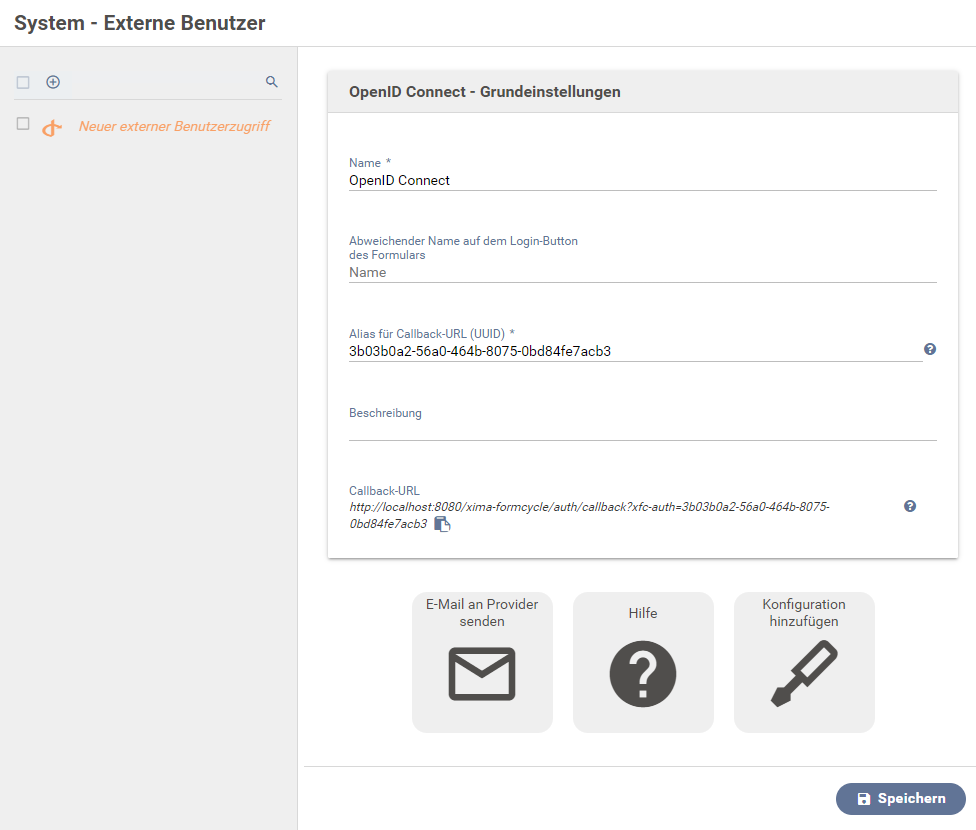Toggle the select-all checkbox in list toolbar
976x830 pixels.
[23, 82]
